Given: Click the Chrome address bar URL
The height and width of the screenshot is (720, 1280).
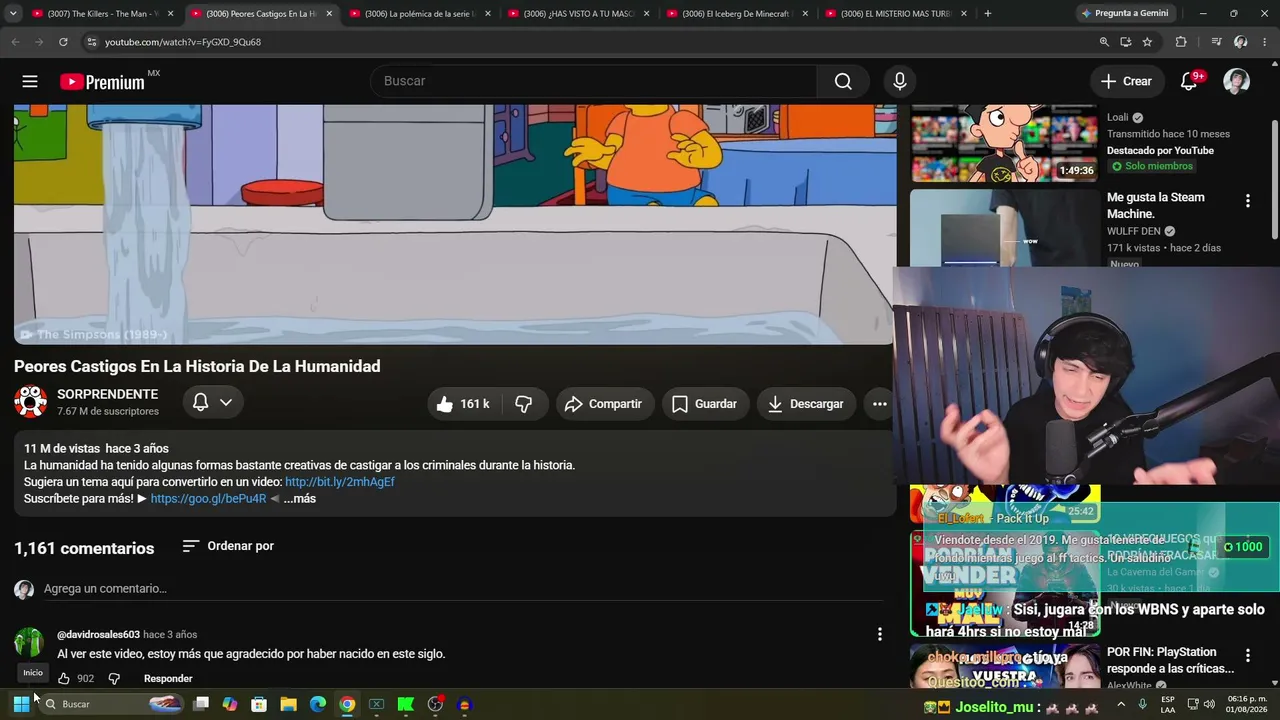Looking at the screenshot, I should [x=183, y=42].
